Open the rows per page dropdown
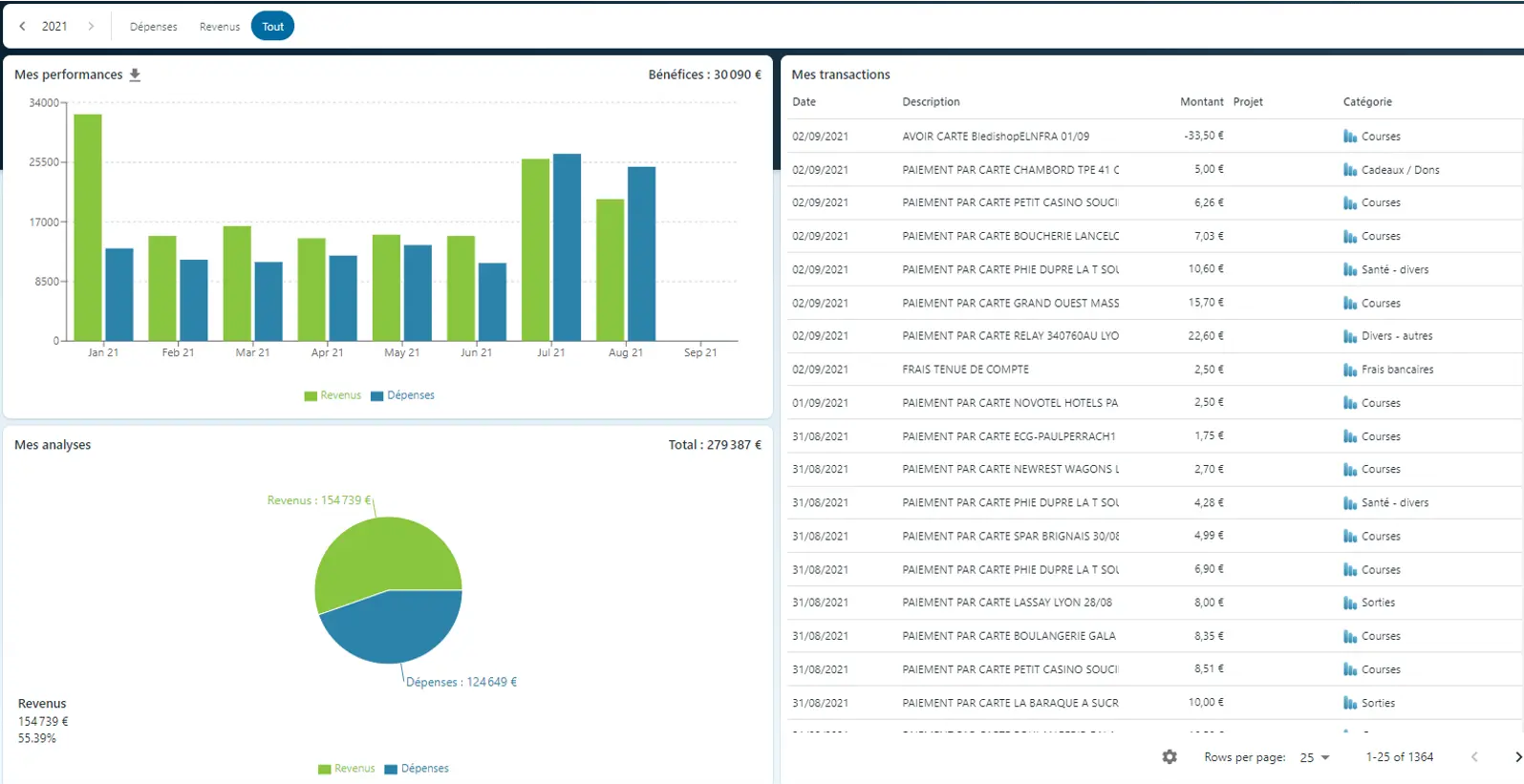 (x=1315, y=757)
